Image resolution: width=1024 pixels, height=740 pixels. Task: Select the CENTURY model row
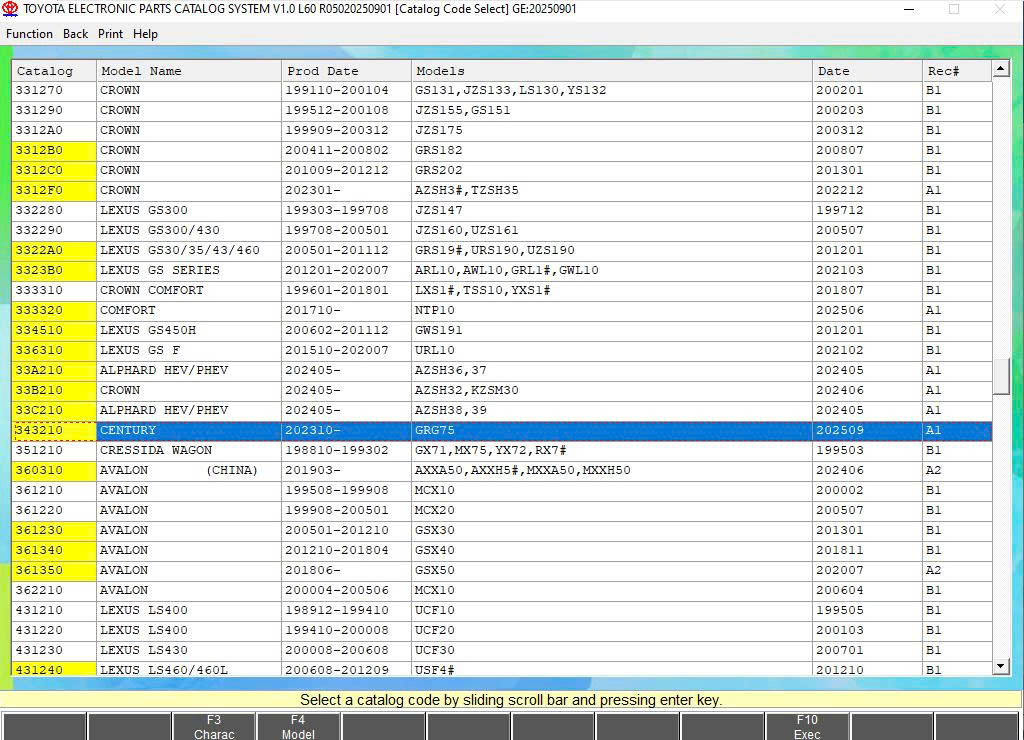point(502,430)
